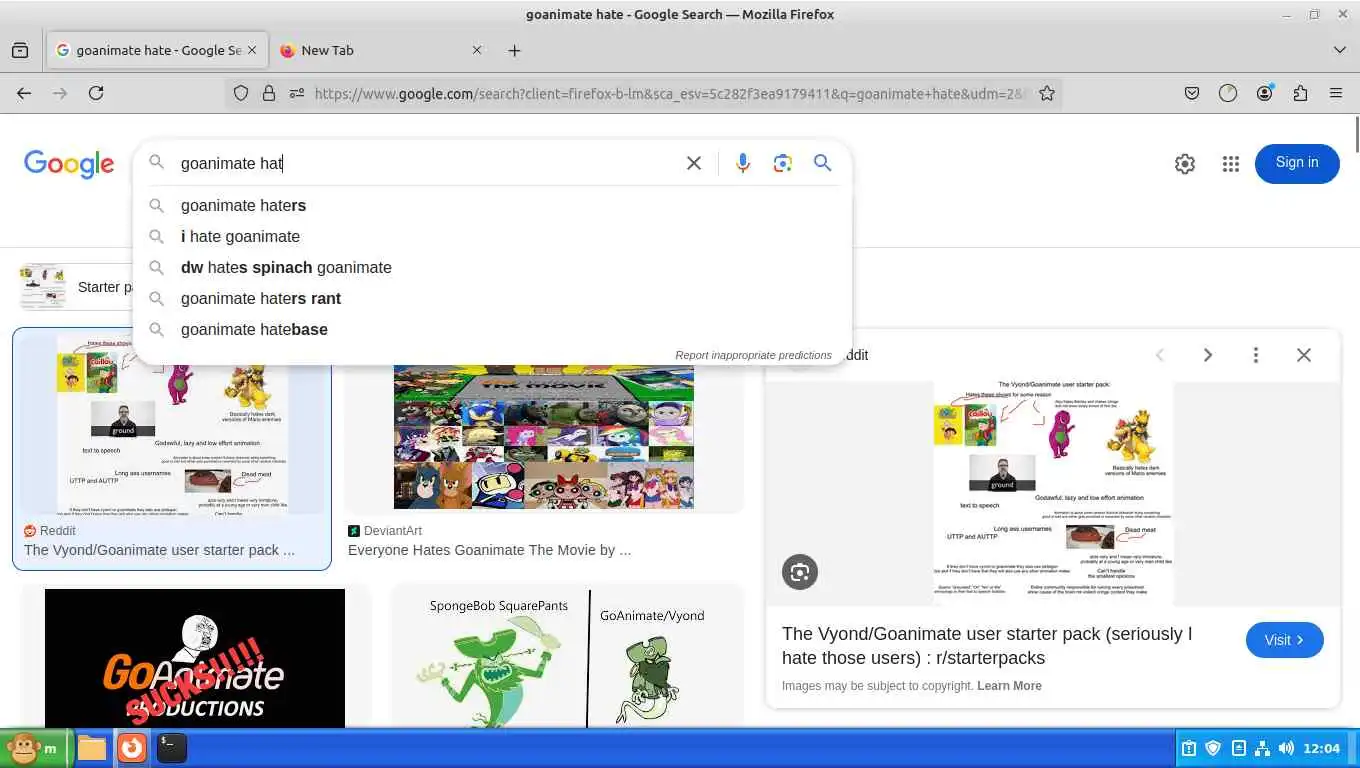1360x768 pixels.
Task: Close the New Tab tab
Action: pos(476,50)
